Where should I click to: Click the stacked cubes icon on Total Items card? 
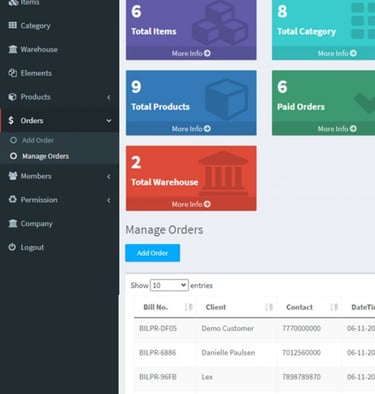pyautogui.click(x=220, y=23)
